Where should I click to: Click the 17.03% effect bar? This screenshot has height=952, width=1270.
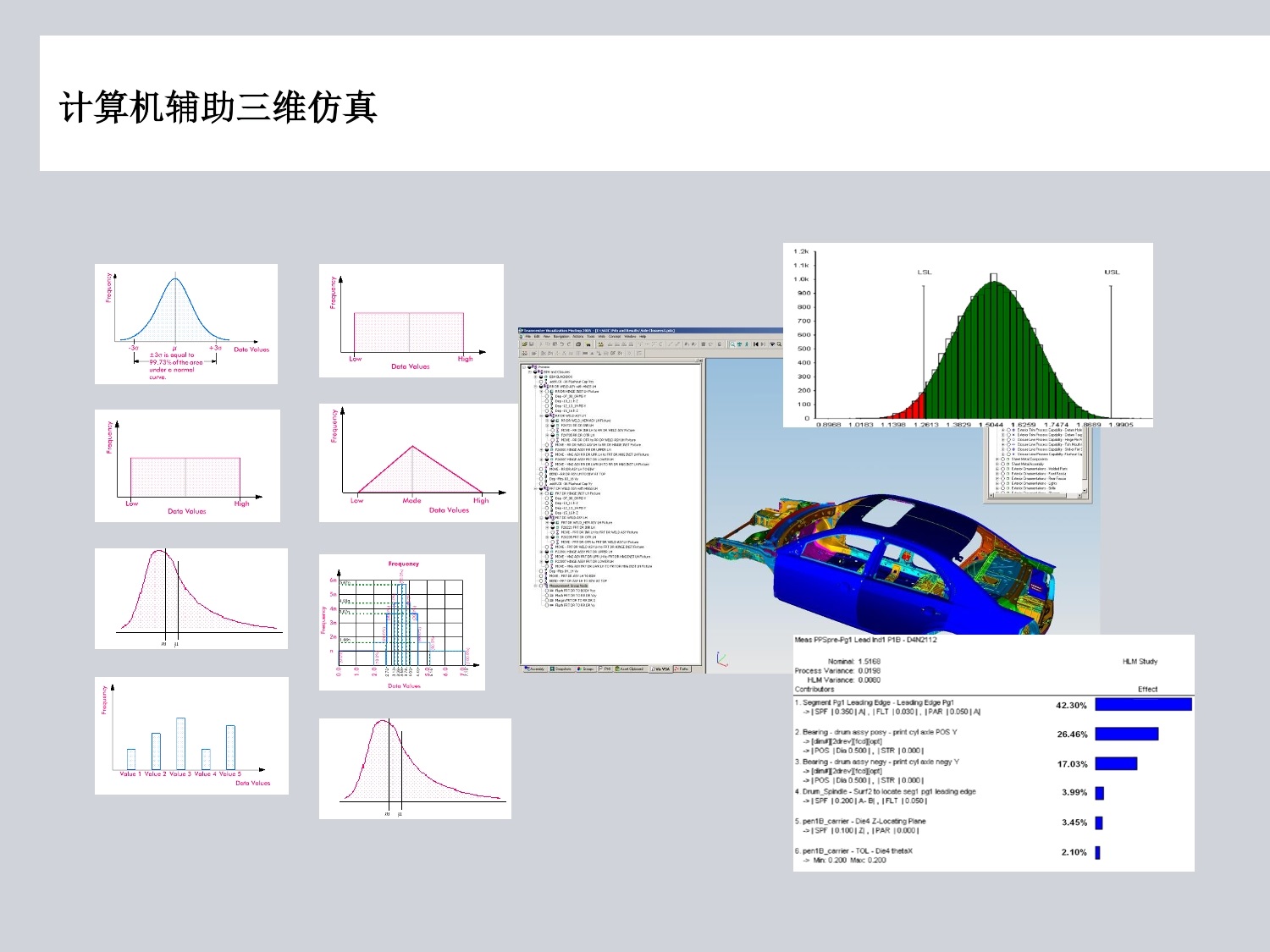tap(1116, 763)
